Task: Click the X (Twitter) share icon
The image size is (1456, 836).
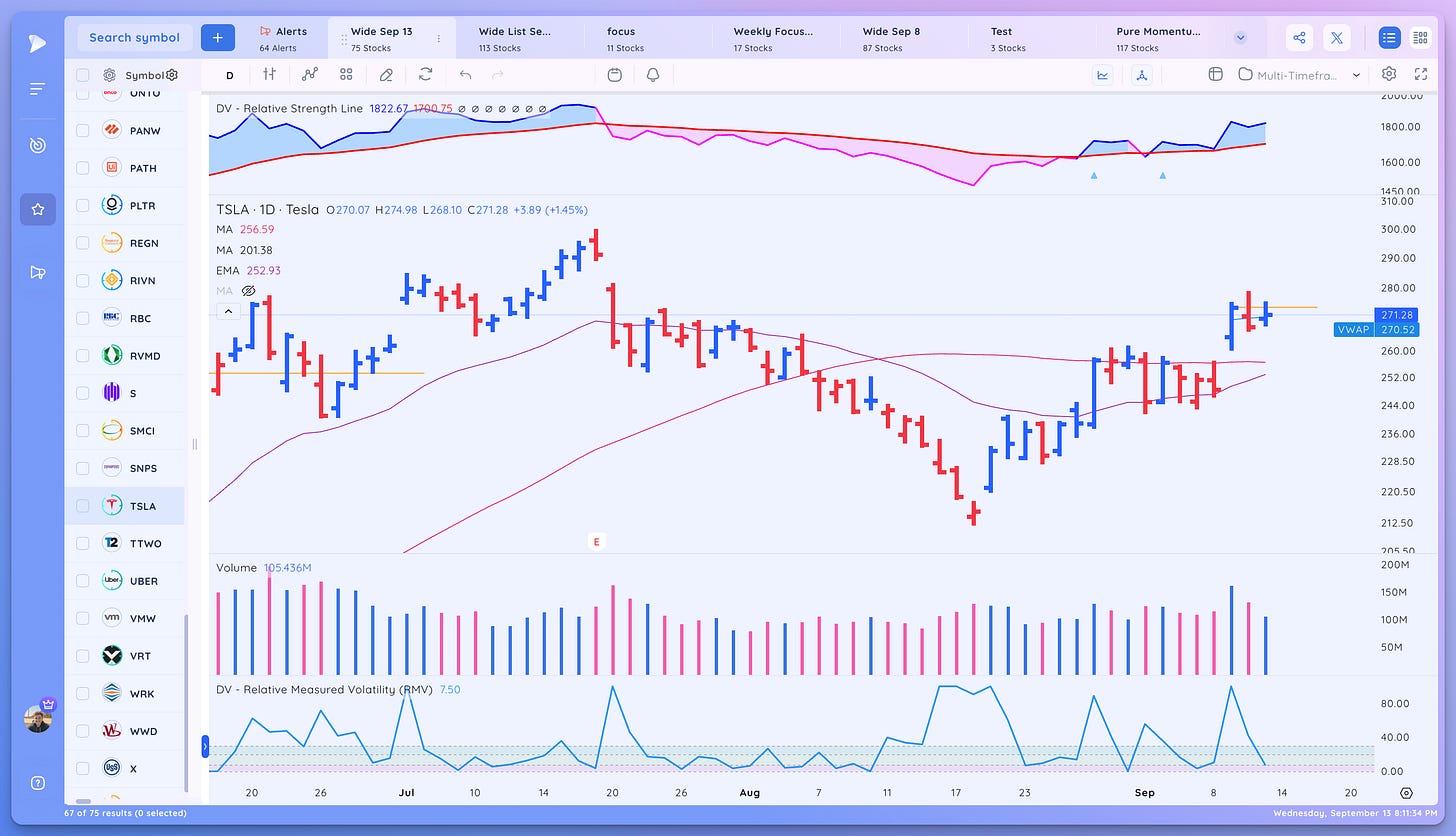Action: 1337,38
